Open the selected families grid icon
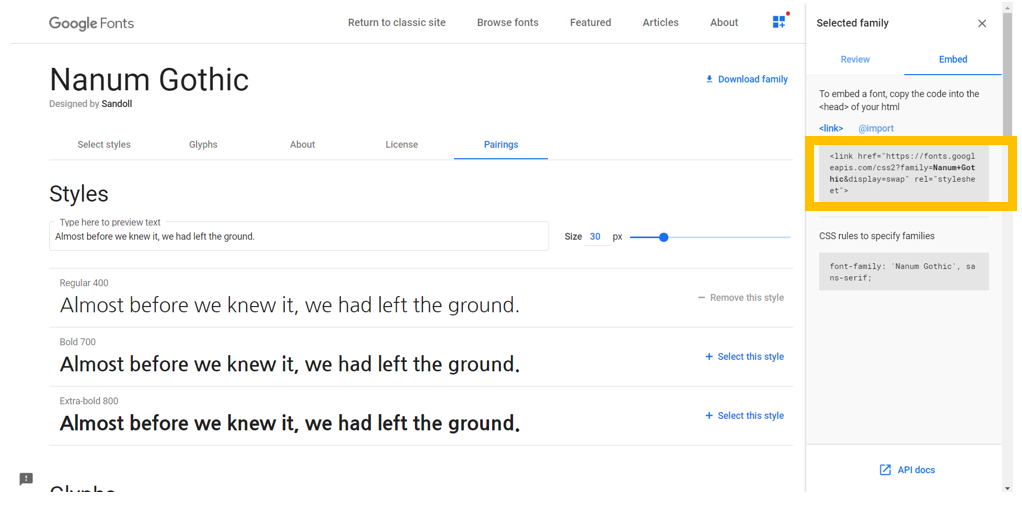1022x524 pixels. coord(779,22)
